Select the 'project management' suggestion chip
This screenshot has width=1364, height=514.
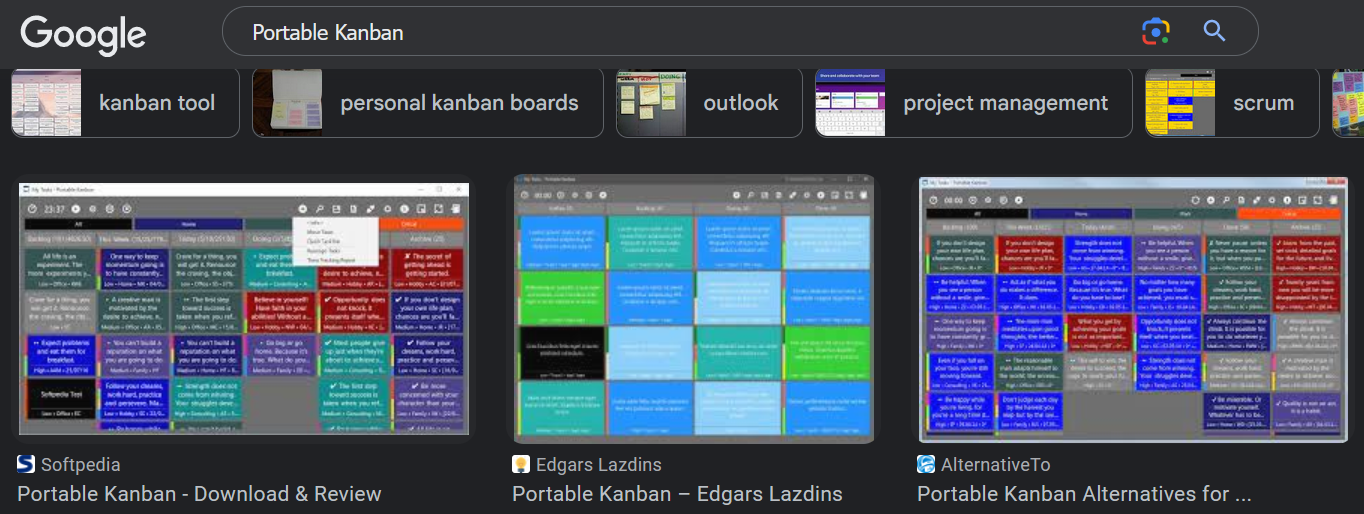pyautogui.click(x=973, y=103)
